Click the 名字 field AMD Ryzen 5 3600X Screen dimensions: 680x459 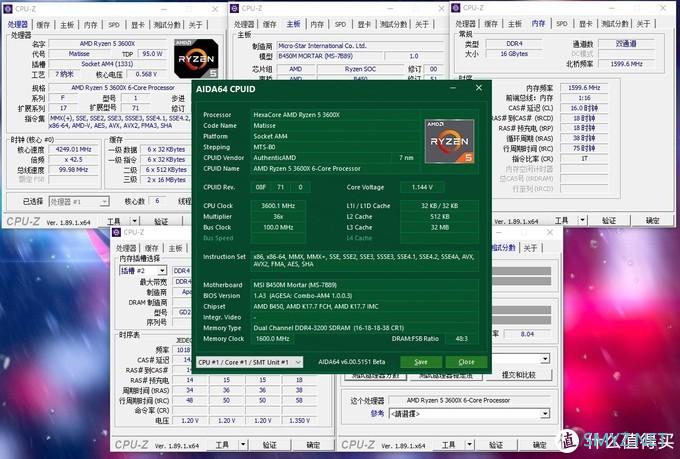pyautogui.click(x=108, y=43)
